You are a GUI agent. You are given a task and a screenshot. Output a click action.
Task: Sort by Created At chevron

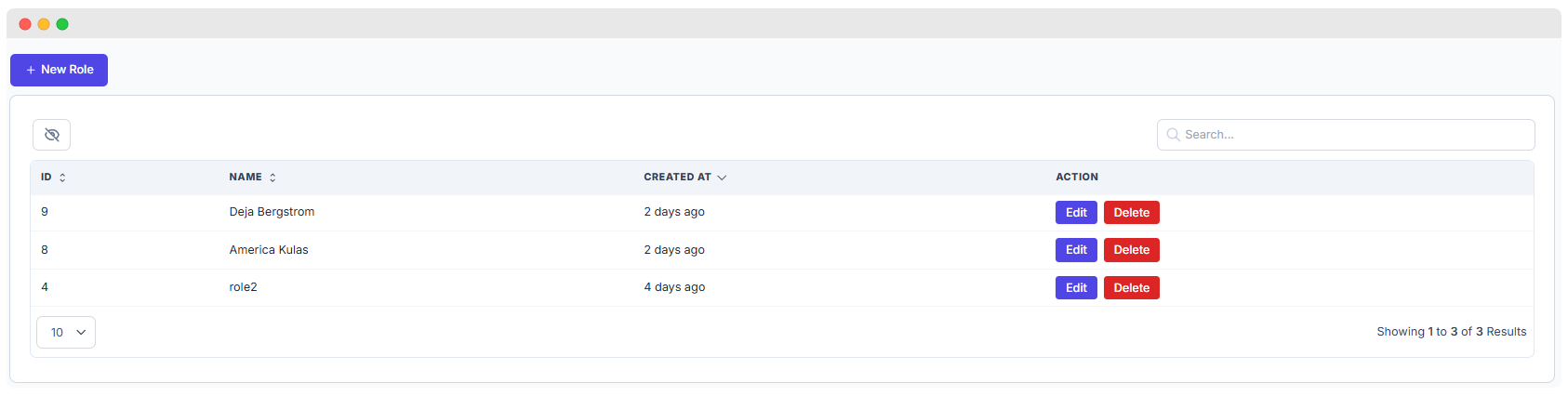722,178
